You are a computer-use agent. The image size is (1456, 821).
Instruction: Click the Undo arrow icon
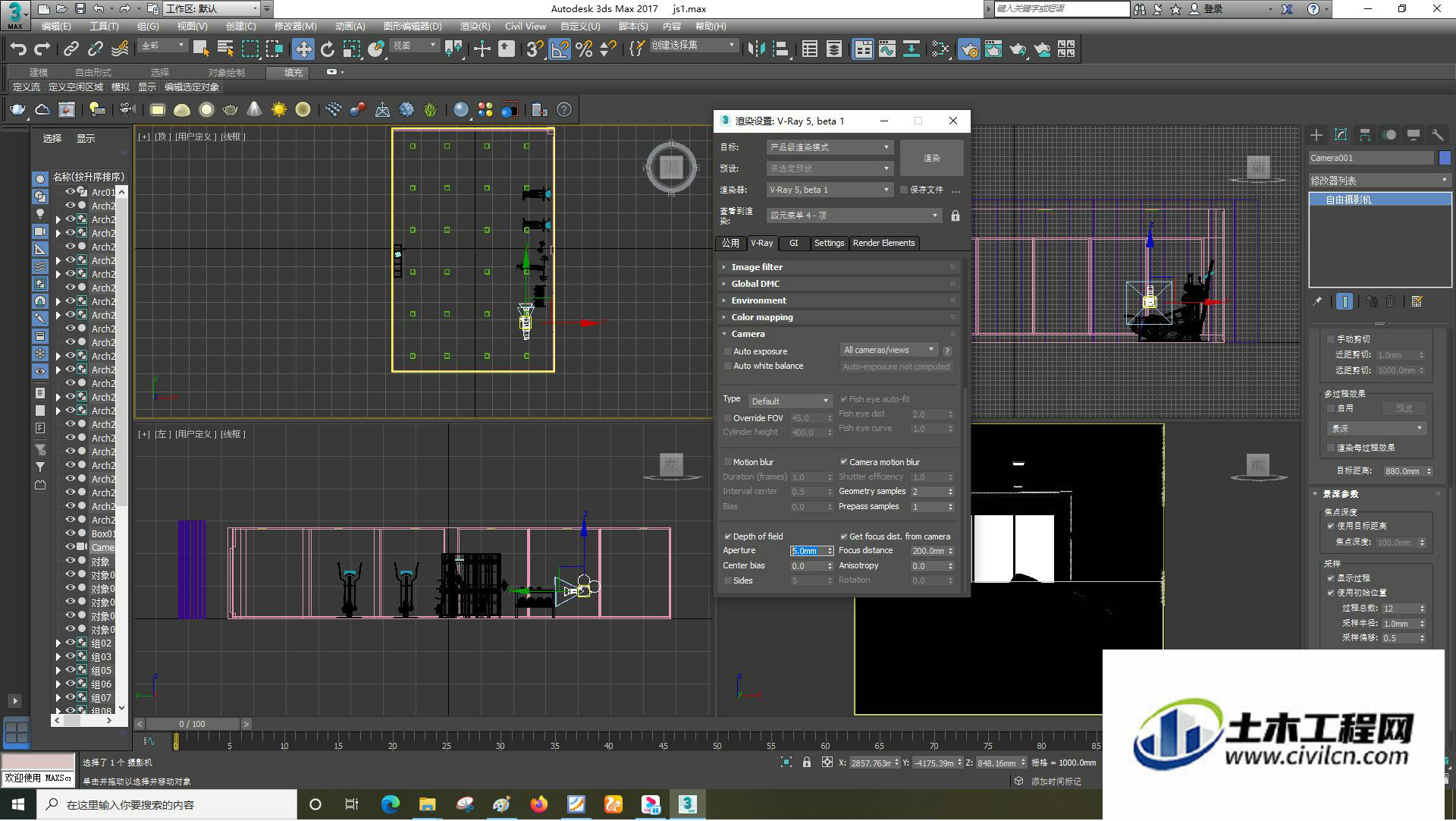(18, 49)
